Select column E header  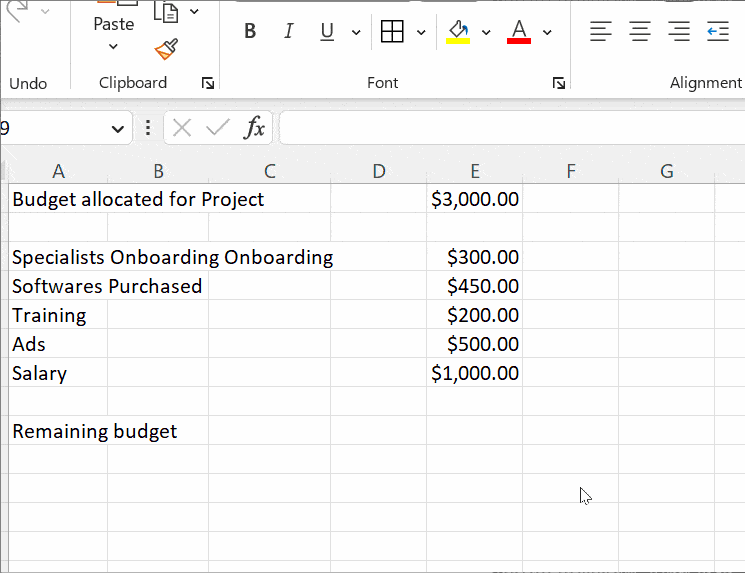pos(475,171)
